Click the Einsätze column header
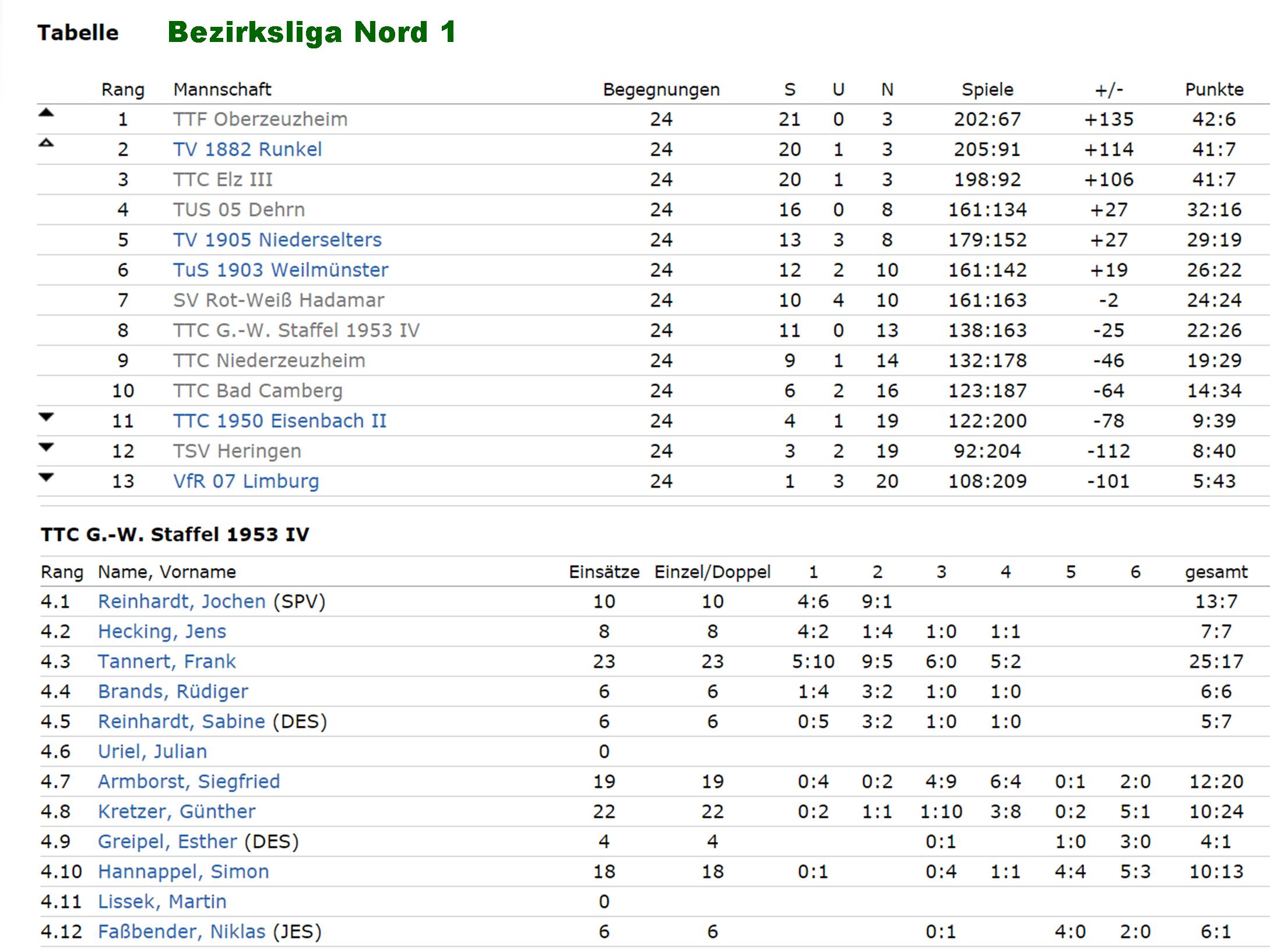 [x=604, y=572]
